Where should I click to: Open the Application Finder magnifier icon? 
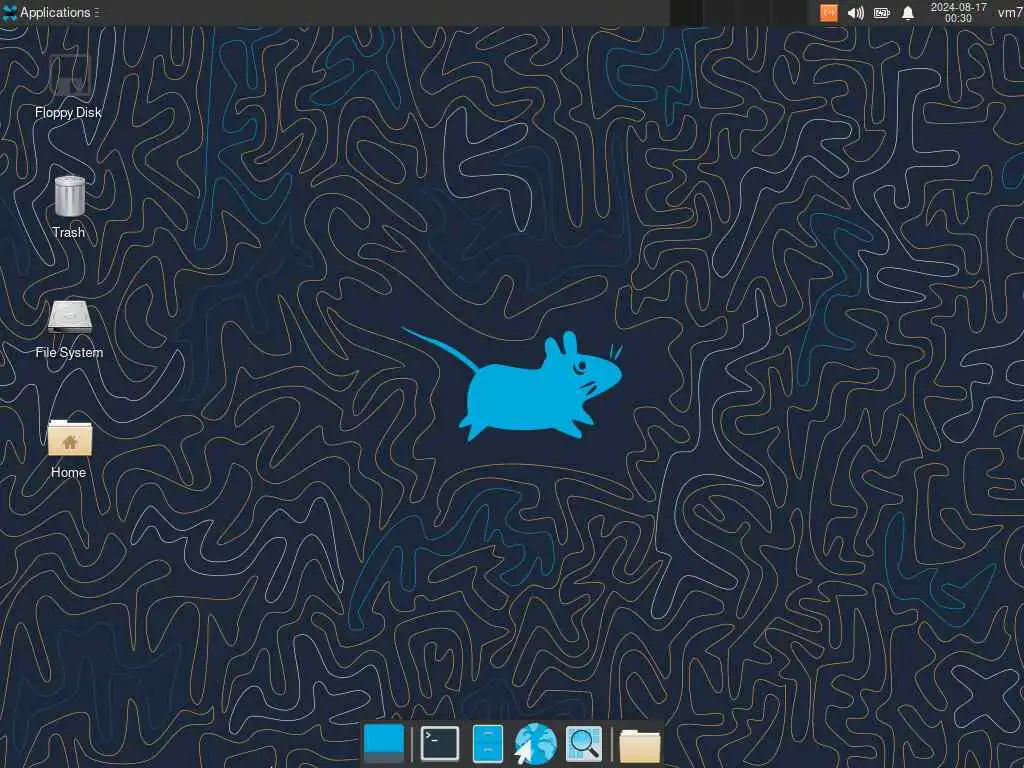click(583, 743)
